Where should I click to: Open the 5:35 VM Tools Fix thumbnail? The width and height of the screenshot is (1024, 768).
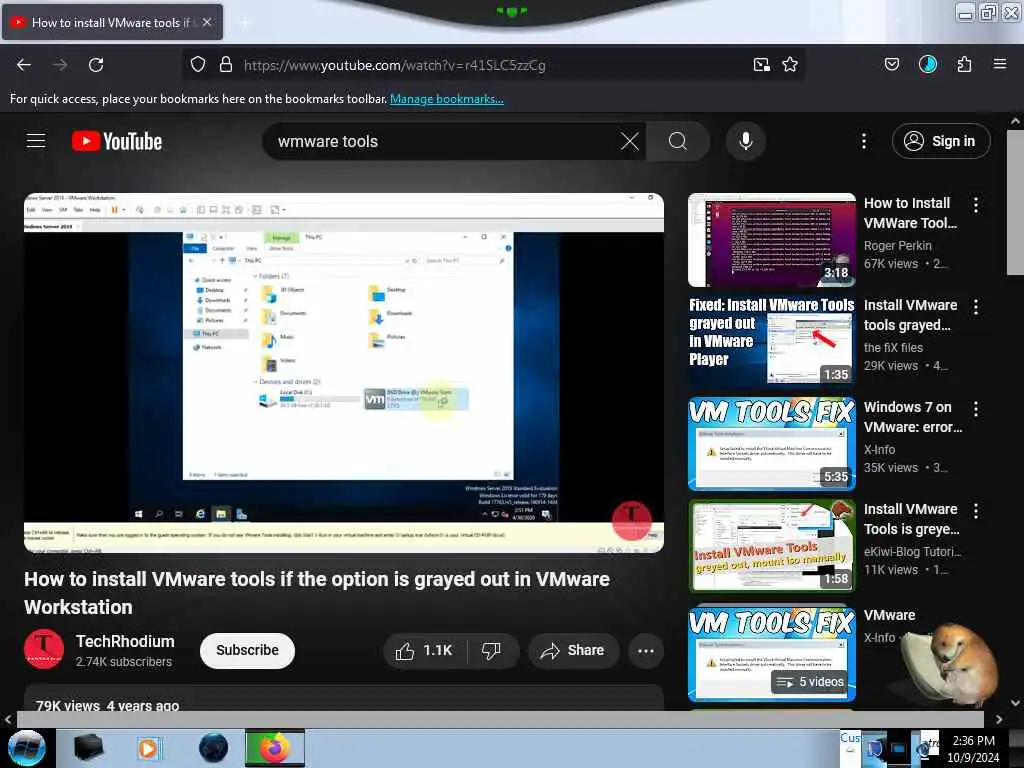[772, 443]
